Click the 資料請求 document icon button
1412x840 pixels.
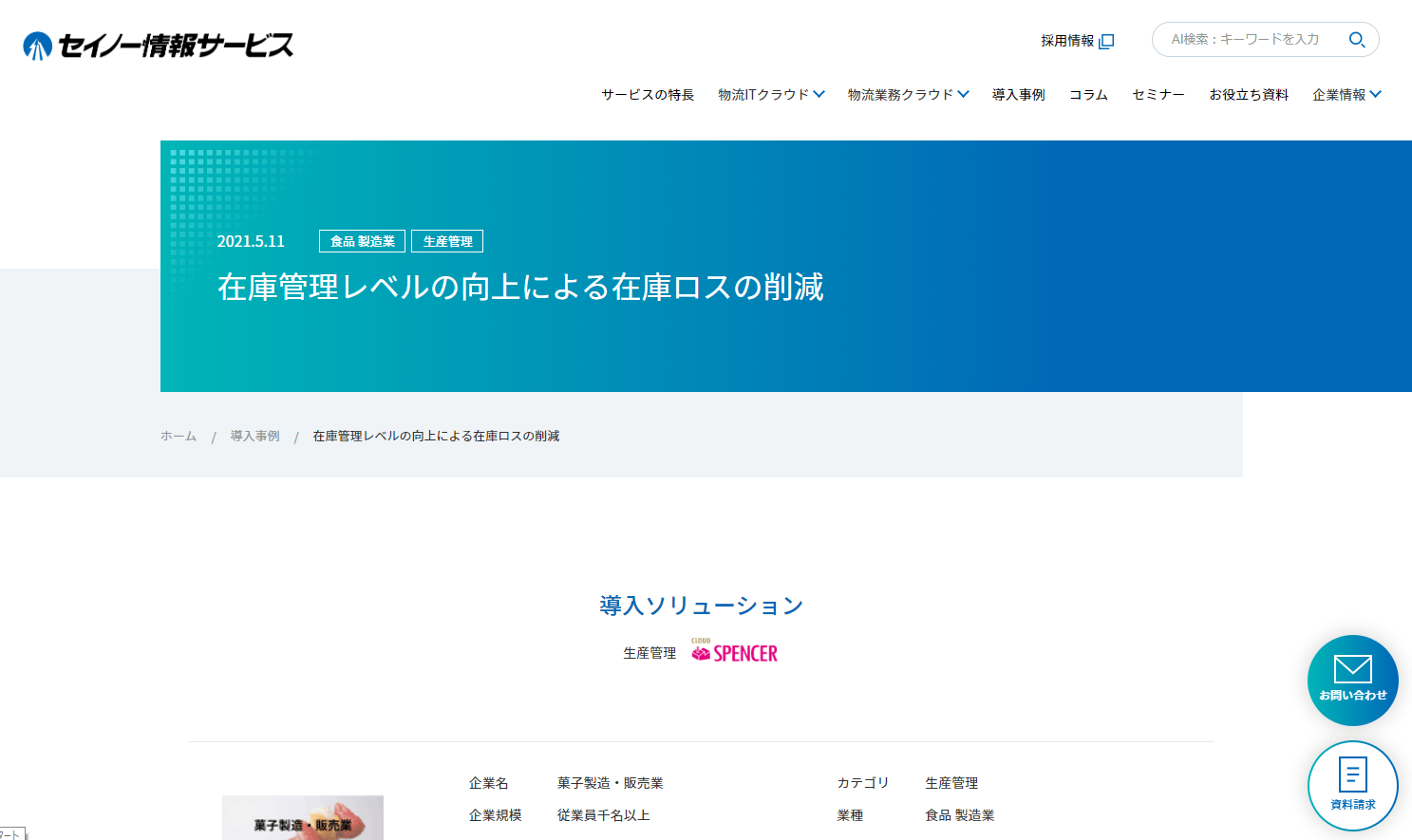click(x=1352, y=786)
